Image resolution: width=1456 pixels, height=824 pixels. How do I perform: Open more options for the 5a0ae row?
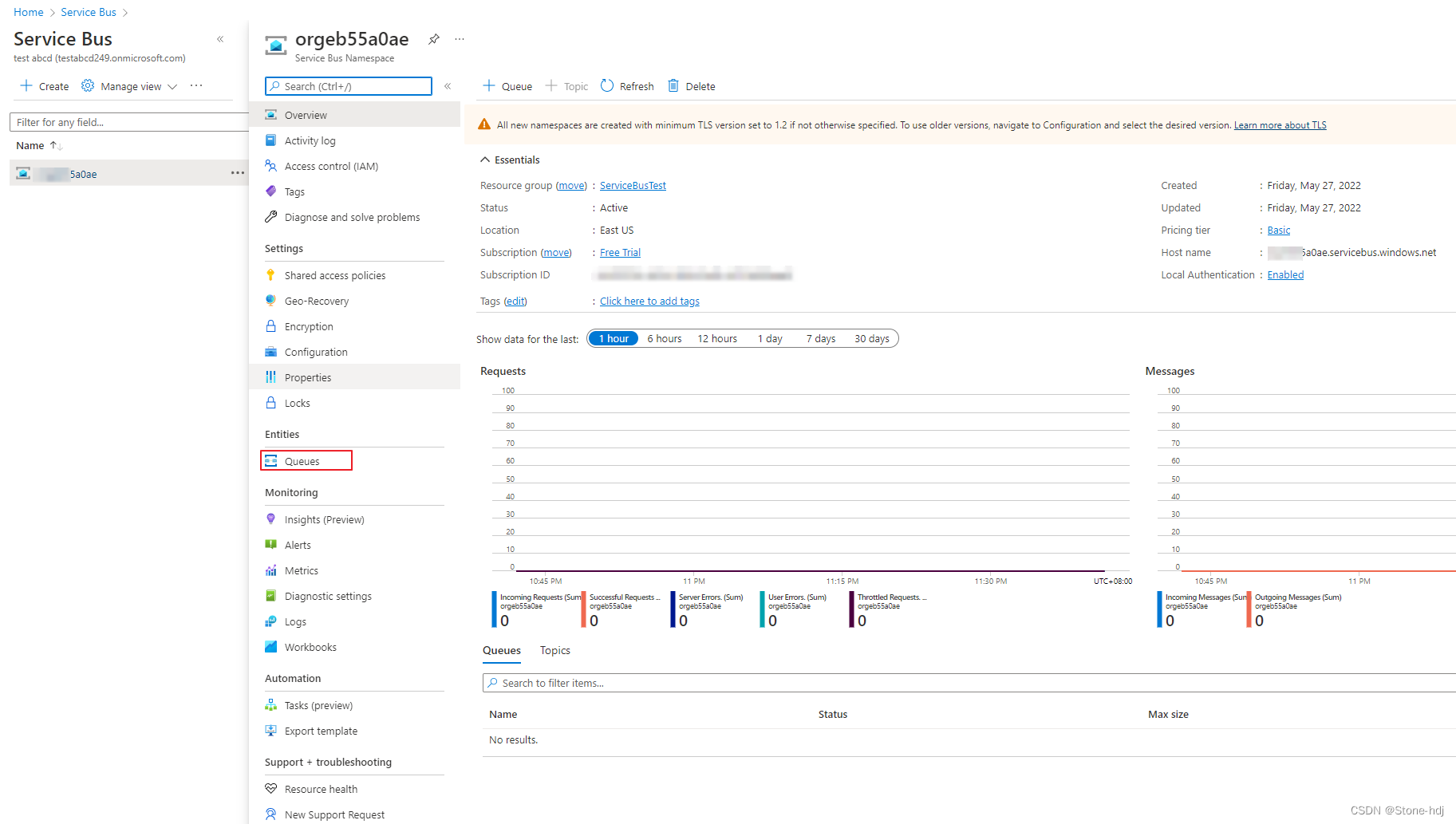[x=238, y=173]
